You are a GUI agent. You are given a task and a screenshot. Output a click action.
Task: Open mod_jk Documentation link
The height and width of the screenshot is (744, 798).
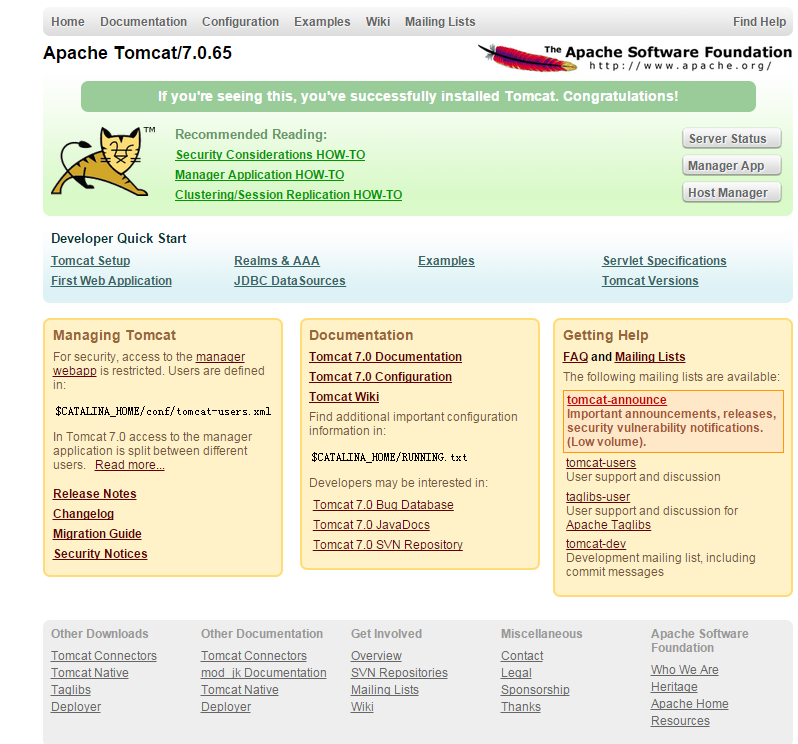[x=264, y=673]
